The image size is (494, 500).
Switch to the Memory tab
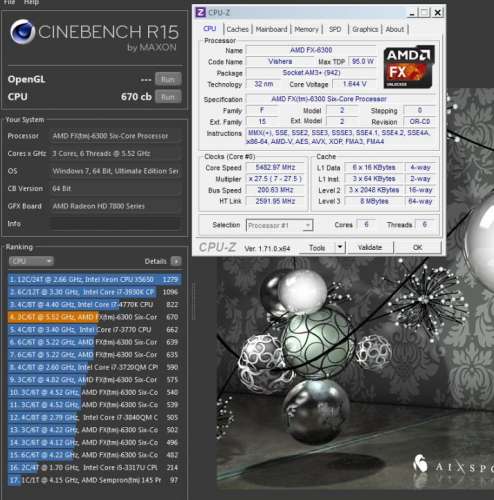tap(306, 29)
